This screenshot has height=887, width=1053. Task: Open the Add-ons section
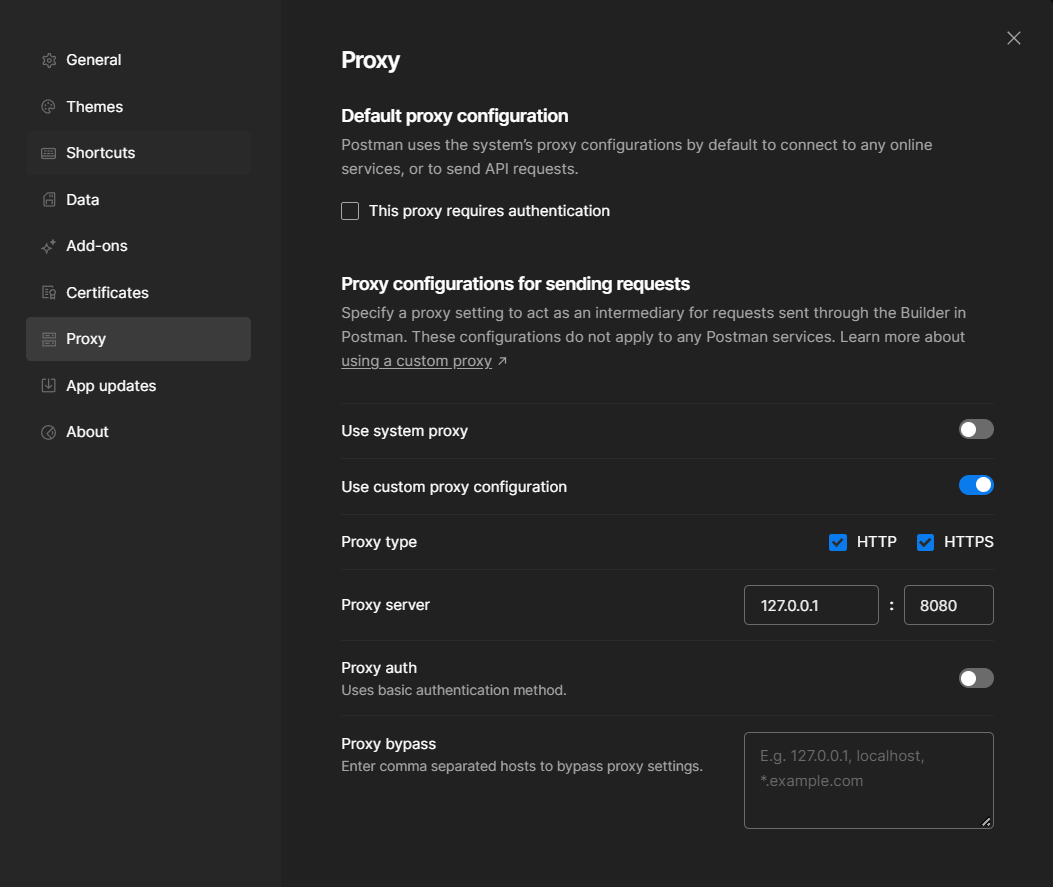138,246
